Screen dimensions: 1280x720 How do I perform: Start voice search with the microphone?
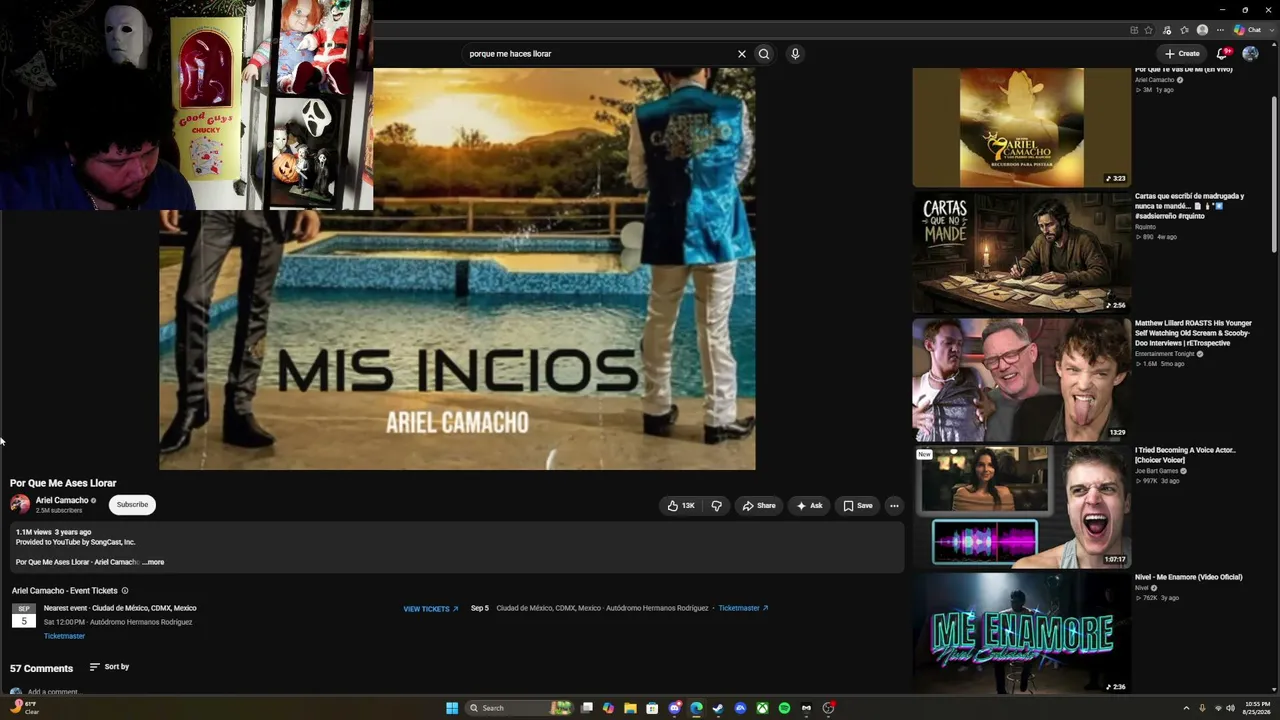click(795, 54)
